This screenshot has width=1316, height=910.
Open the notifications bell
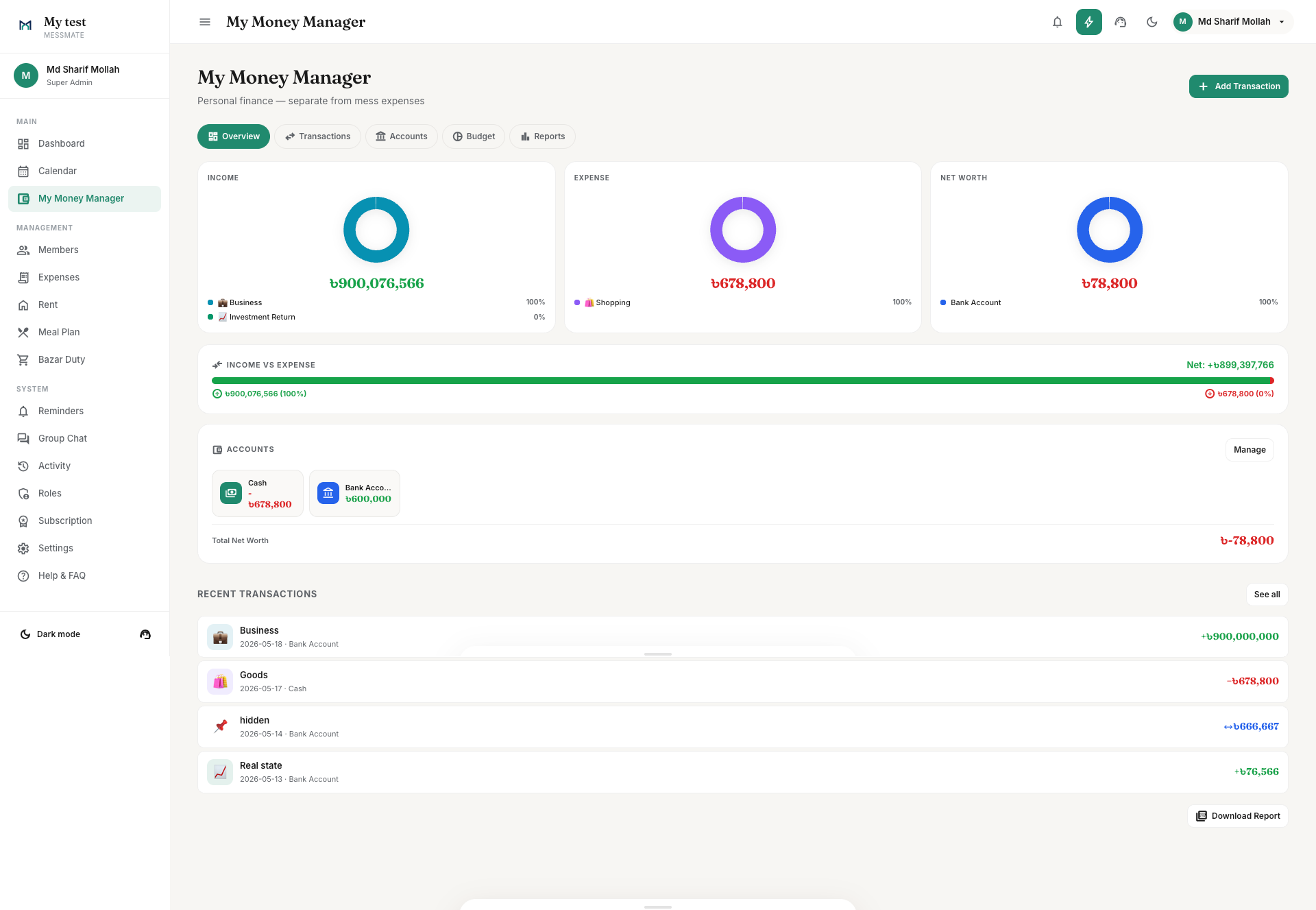pyautogui.click(x=1057, y=22)
